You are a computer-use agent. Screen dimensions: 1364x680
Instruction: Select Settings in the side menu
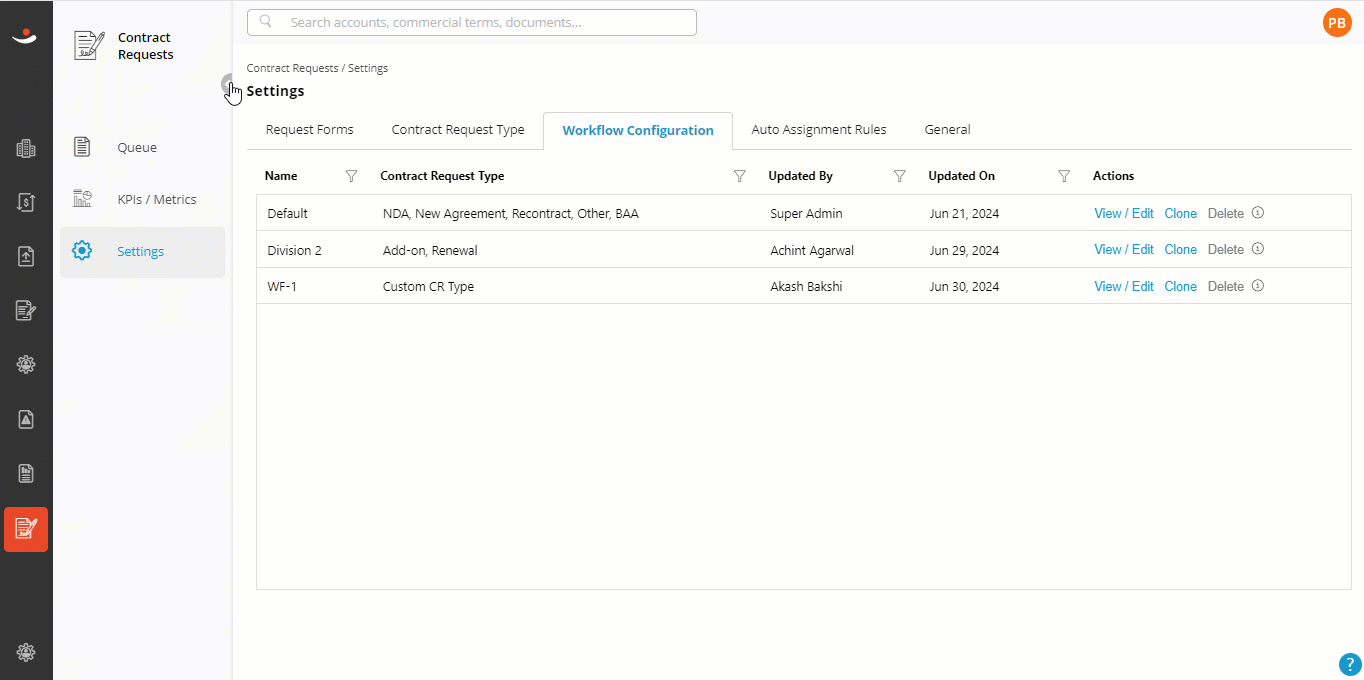click(x=142, y=252)
